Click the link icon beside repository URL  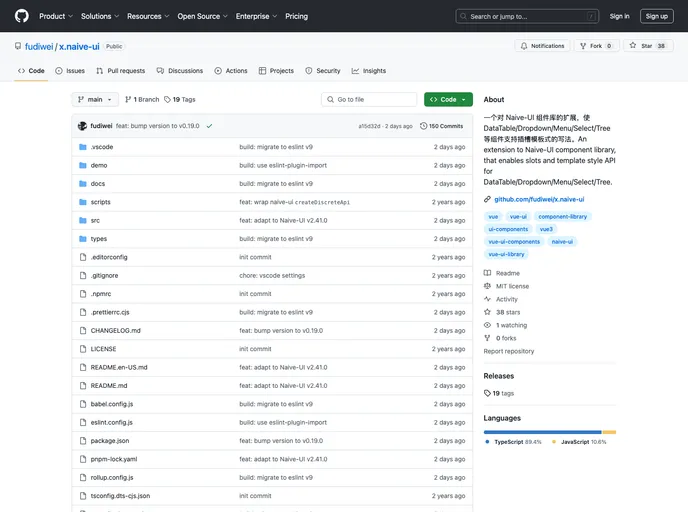click(487, 199)
